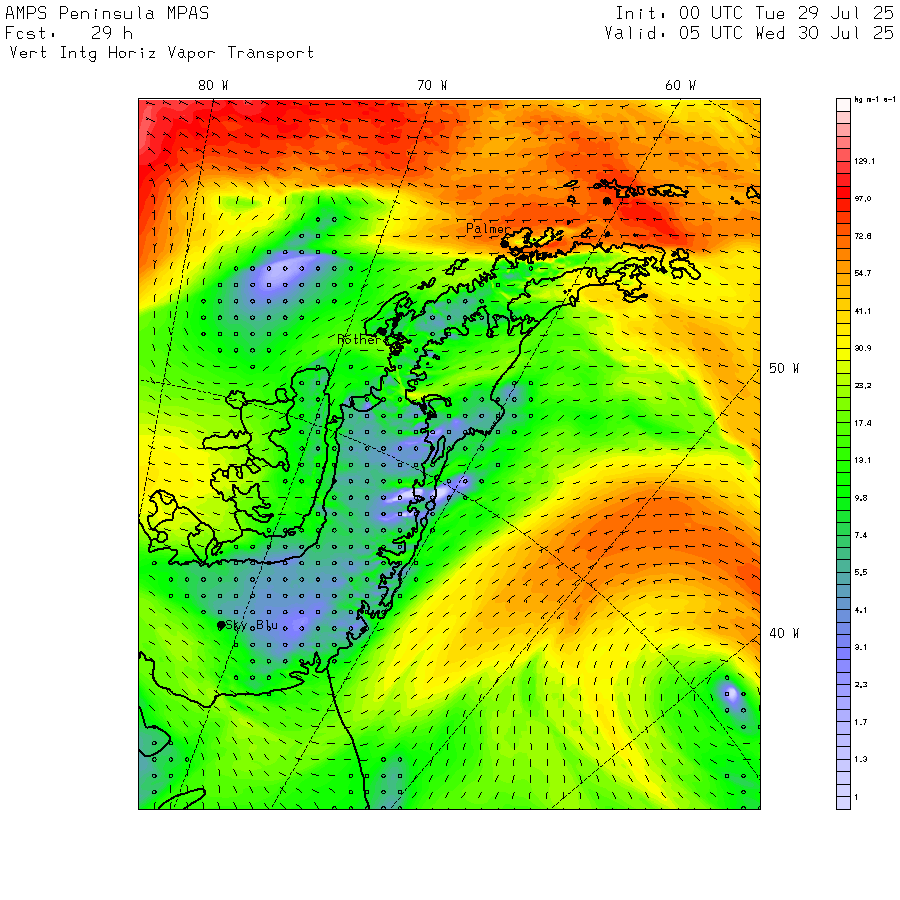Click the 'kg m-1 s-1' units label

pos(875,100)
